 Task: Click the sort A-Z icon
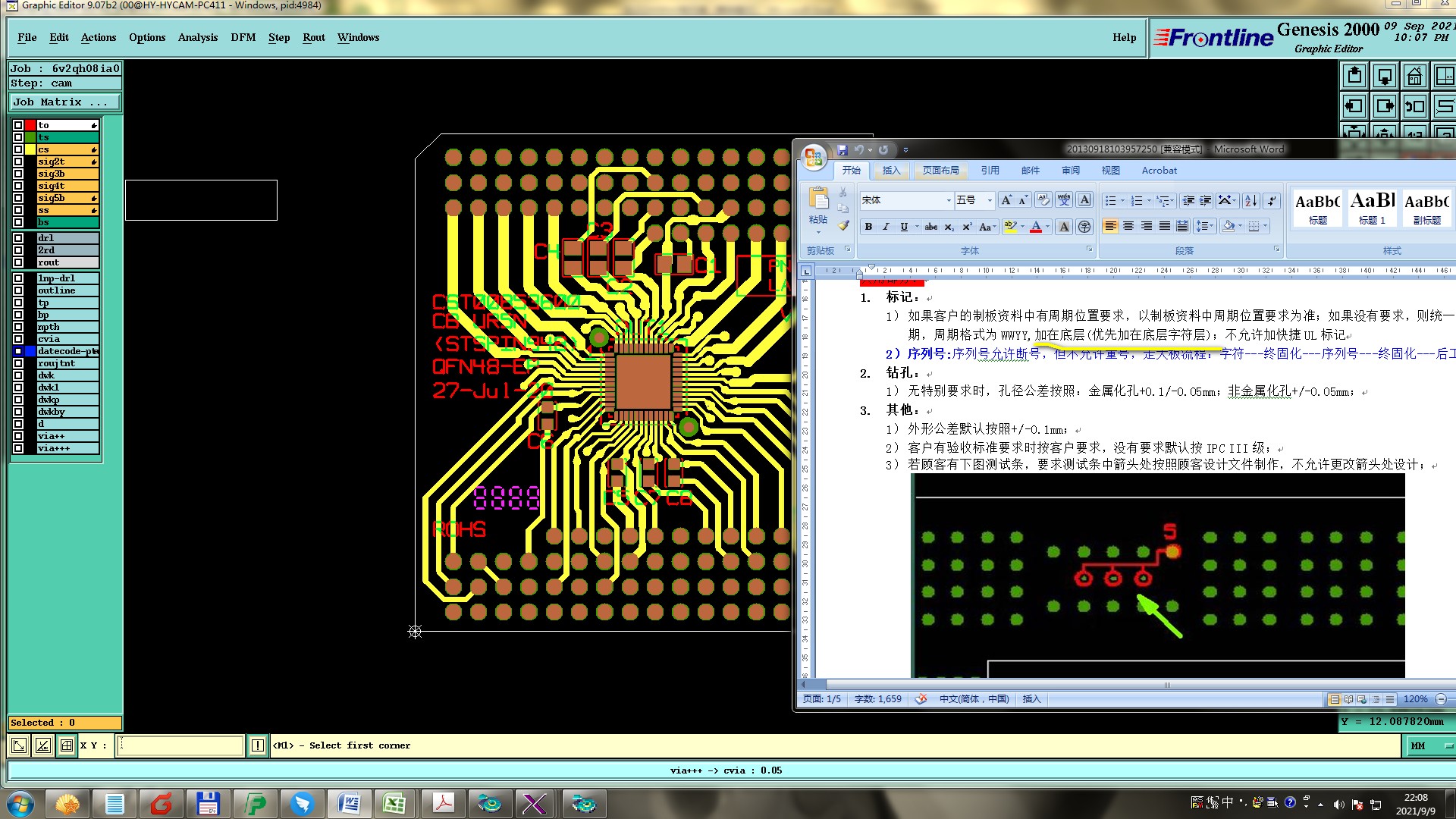(x=1251, y=200)
